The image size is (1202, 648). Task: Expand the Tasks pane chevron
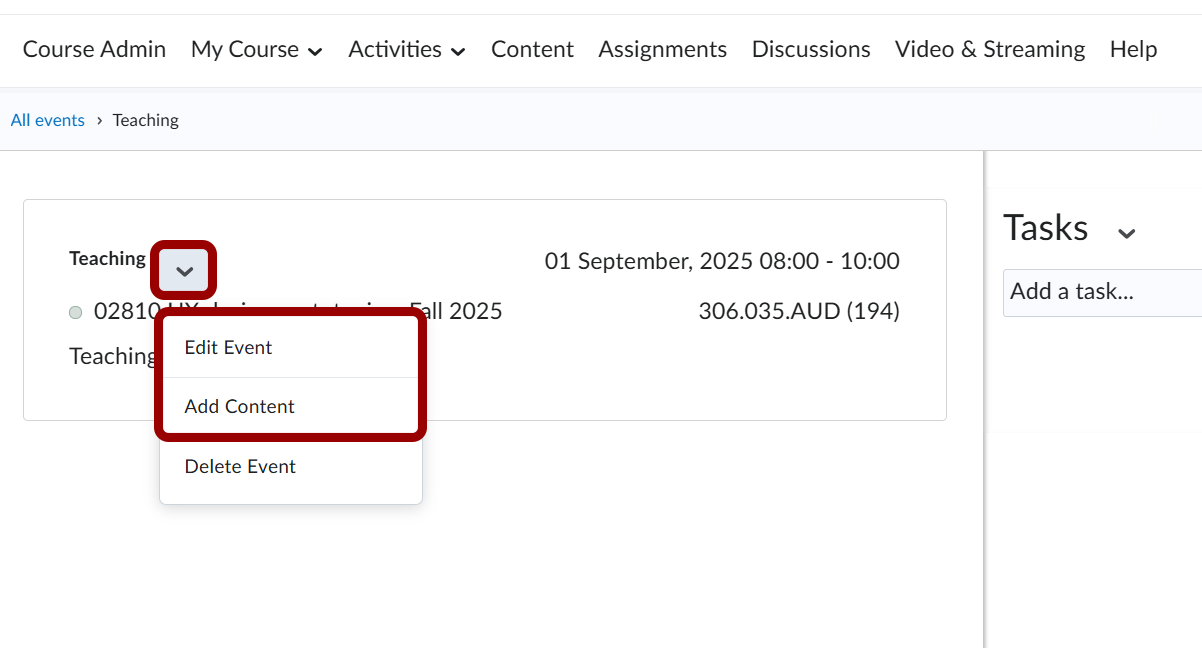pyautogui.click(x=1126, y=233)
